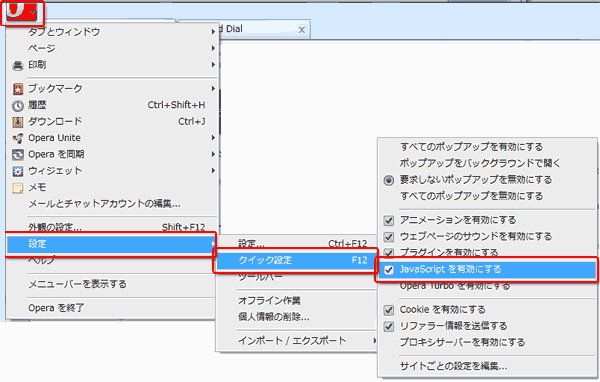Click the download icon beside ダウンロード

point(18,122)
